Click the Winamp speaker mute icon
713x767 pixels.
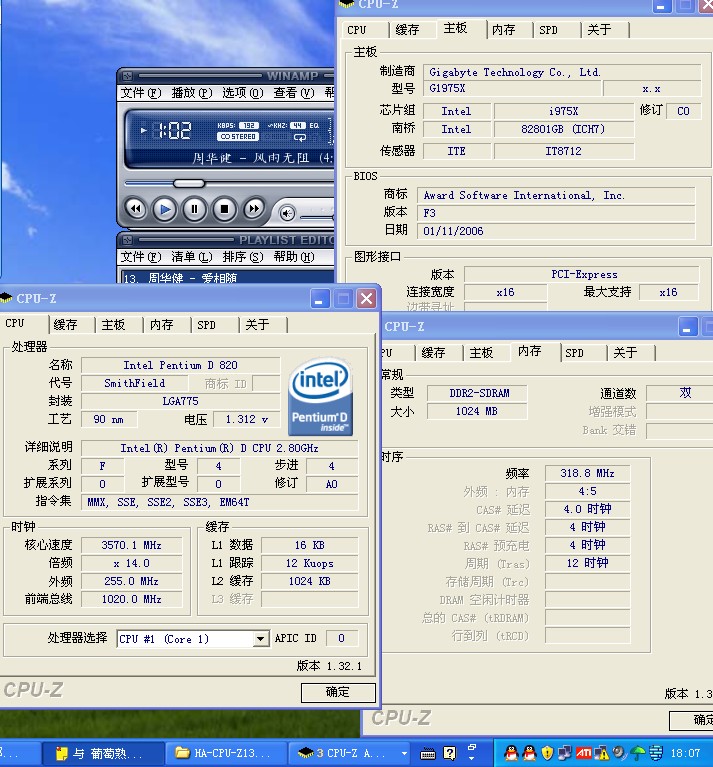tap(288, 213)
